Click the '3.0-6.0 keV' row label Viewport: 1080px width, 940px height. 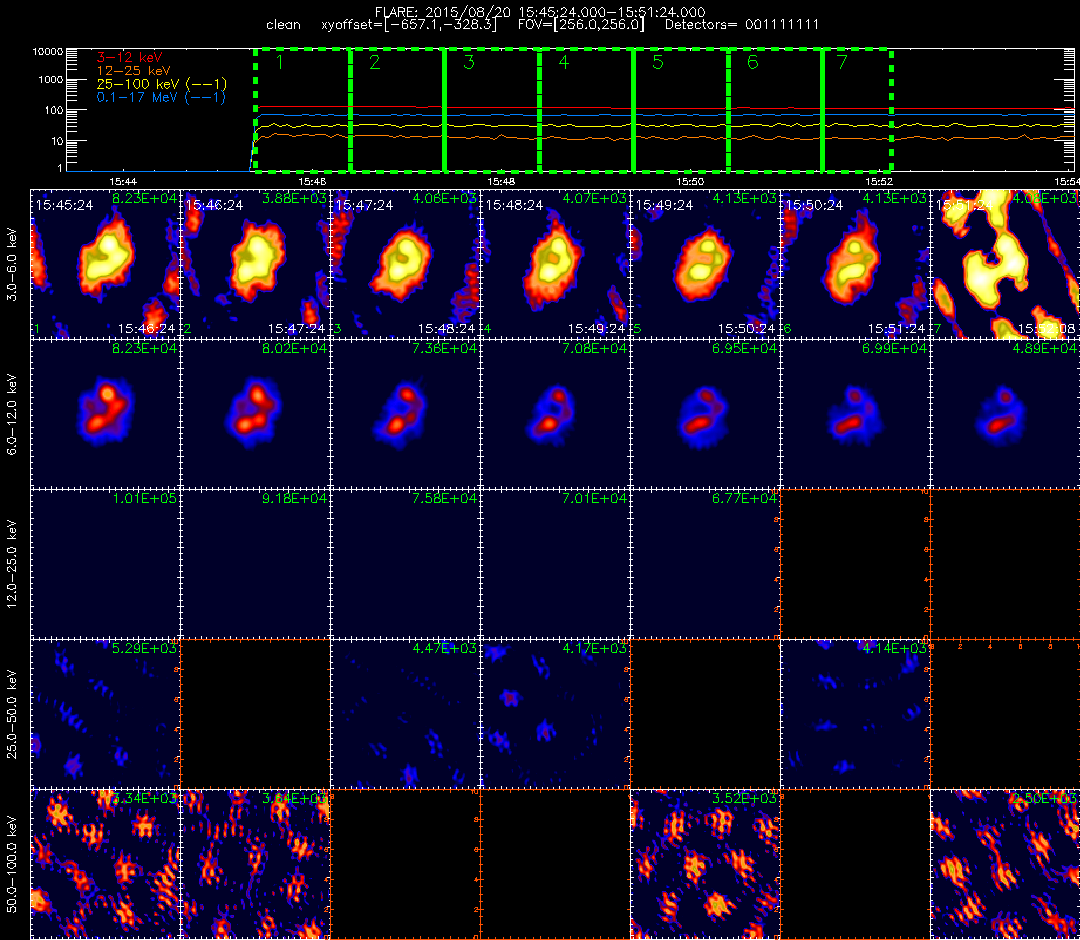(x=14, y=264)
